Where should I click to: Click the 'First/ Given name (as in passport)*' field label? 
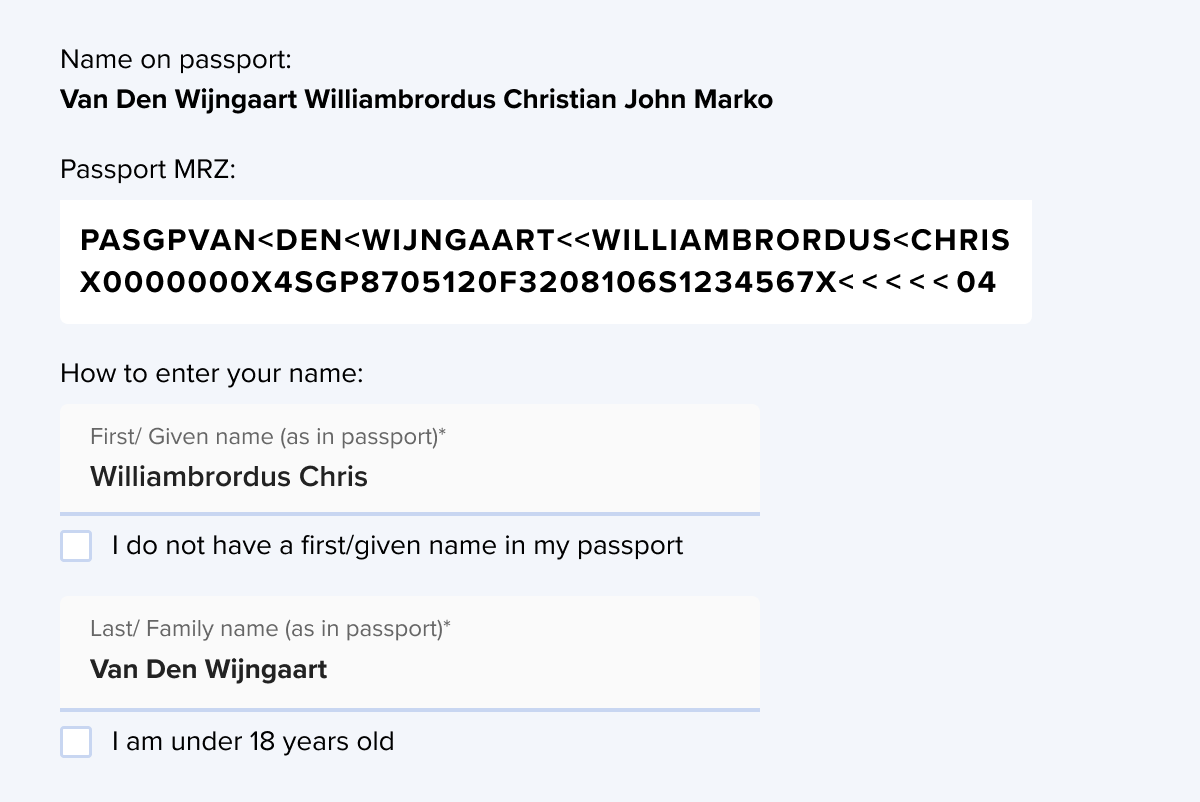click(266, 437)
